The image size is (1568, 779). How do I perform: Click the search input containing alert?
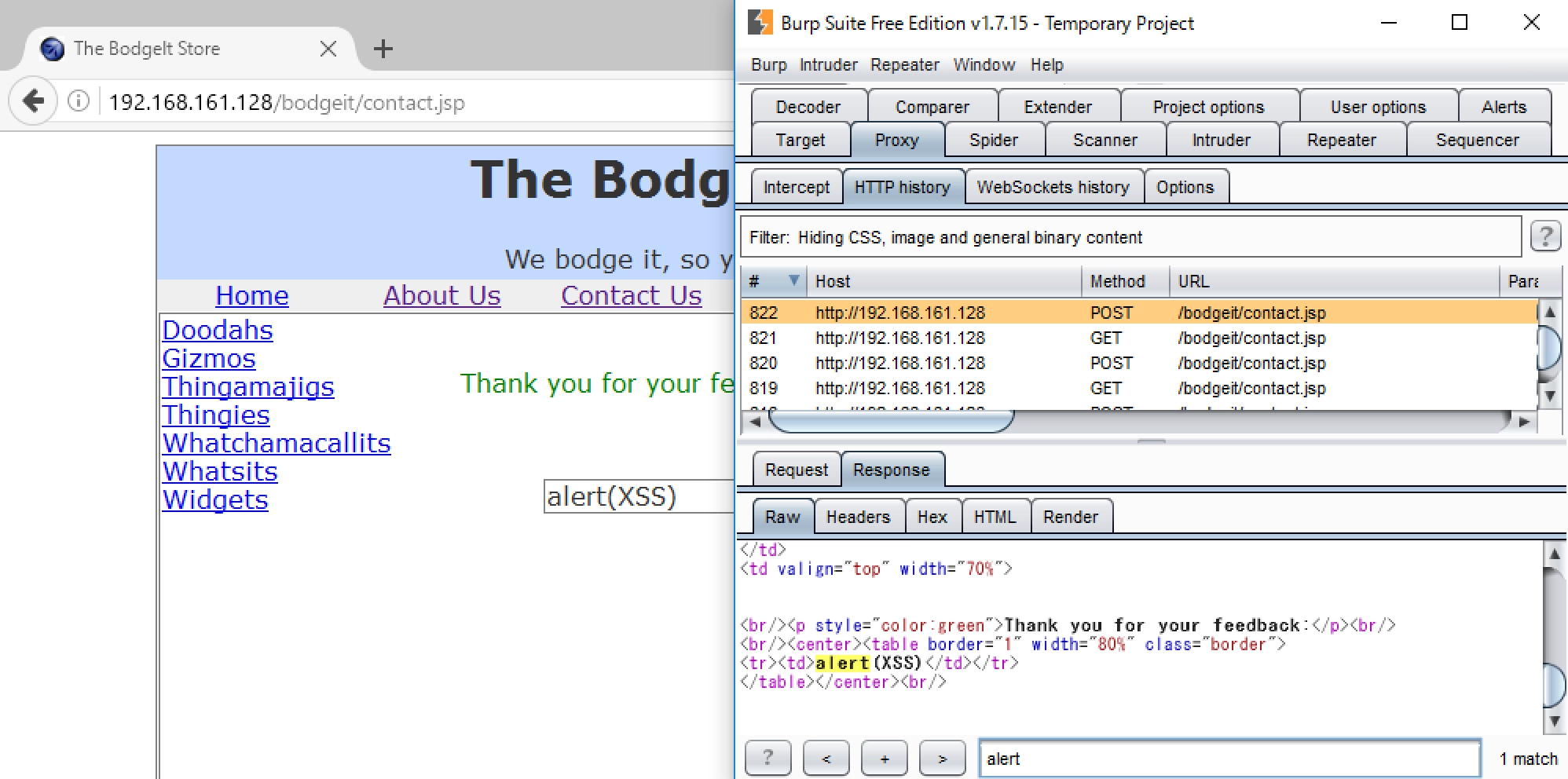[1229, 759]
